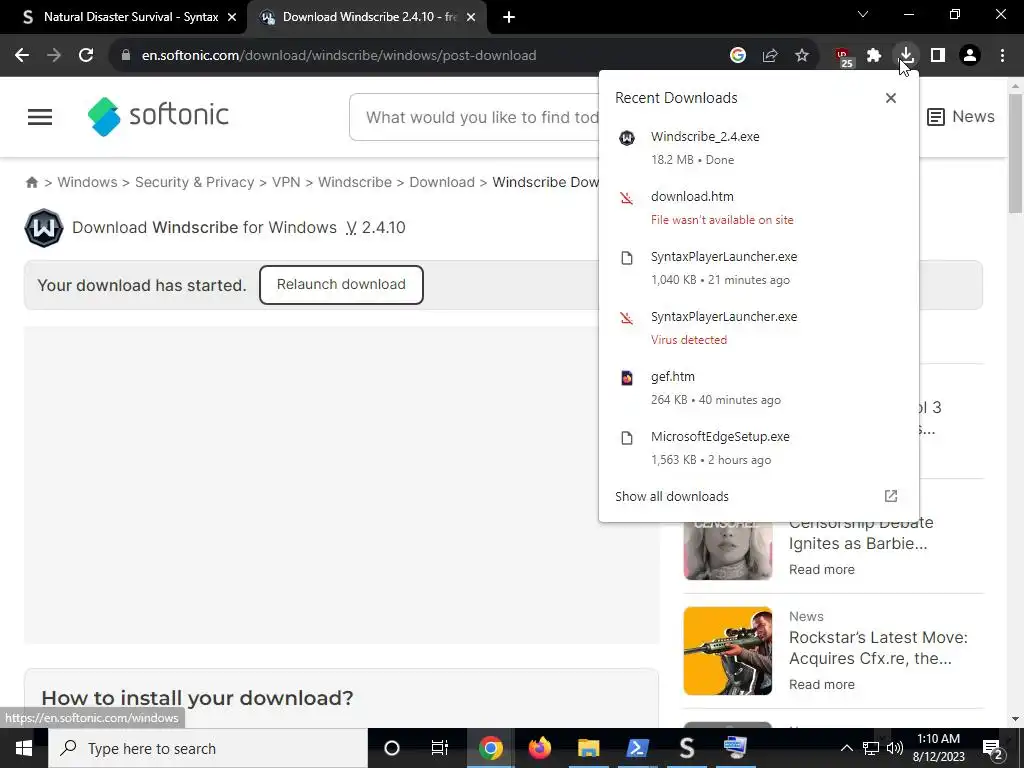Image resolution: width=1024 pixels, height=768 pixels.
Task: Focus the Softonic search field
Action: click(475, 117)
